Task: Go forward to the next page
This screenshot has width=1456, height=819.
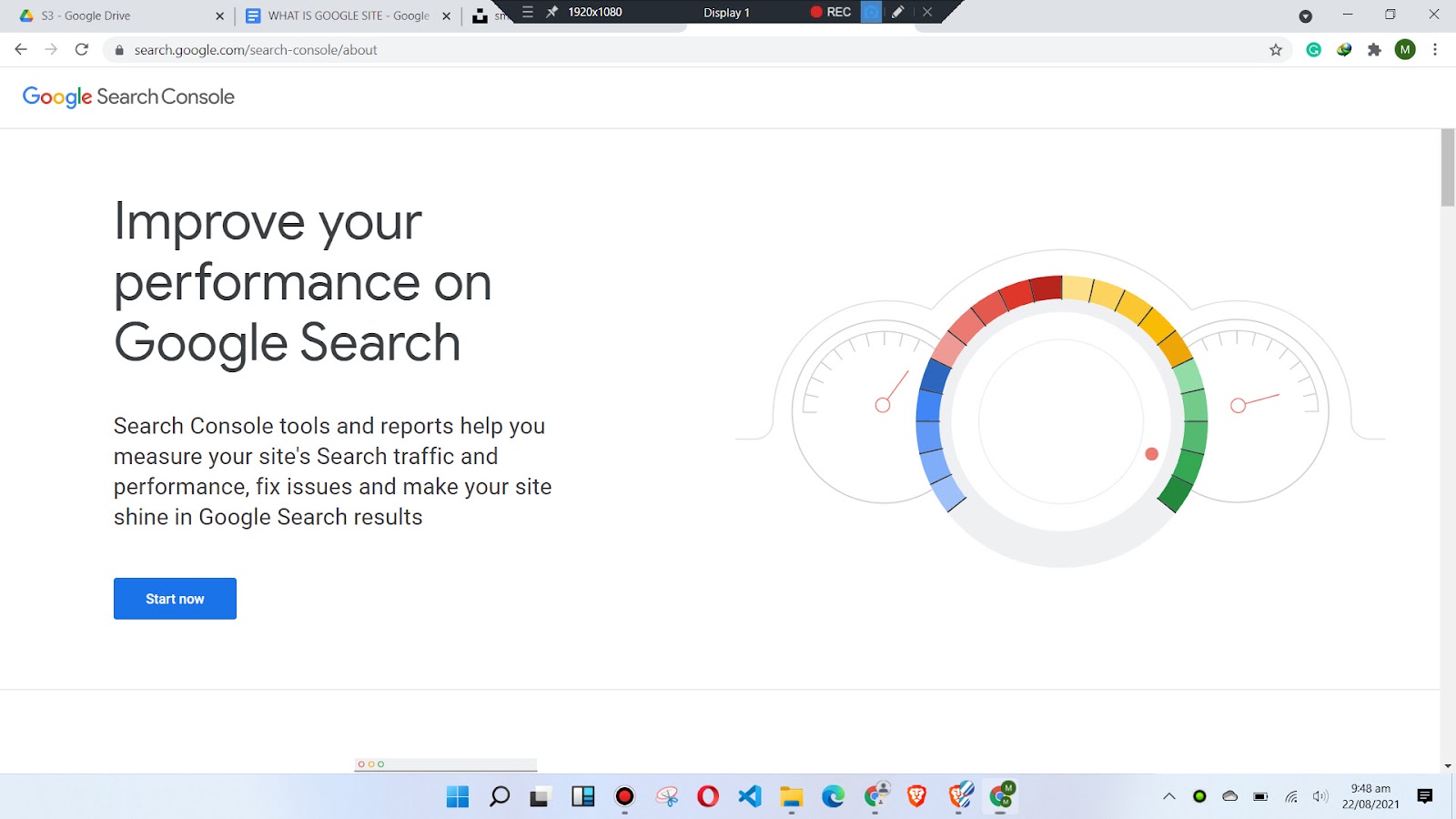Action: [51, 50]
